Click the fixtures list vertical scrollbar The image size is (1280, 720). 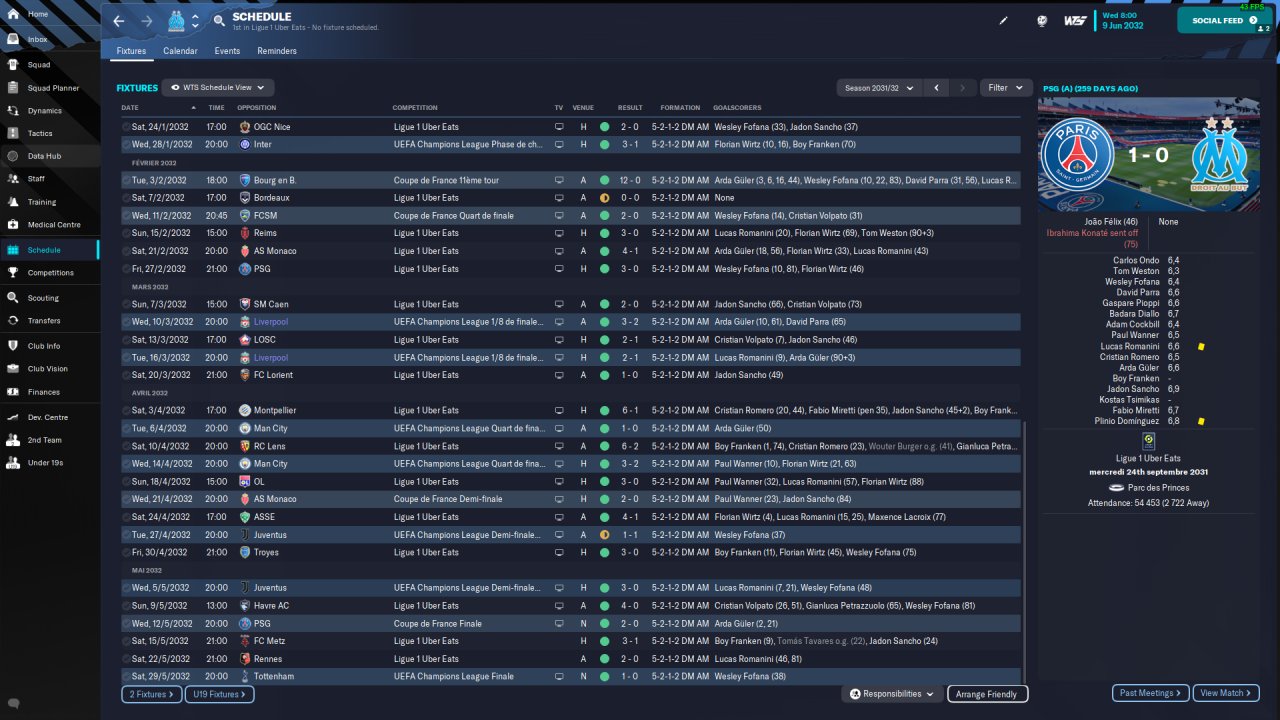[x=1024, y=550]
